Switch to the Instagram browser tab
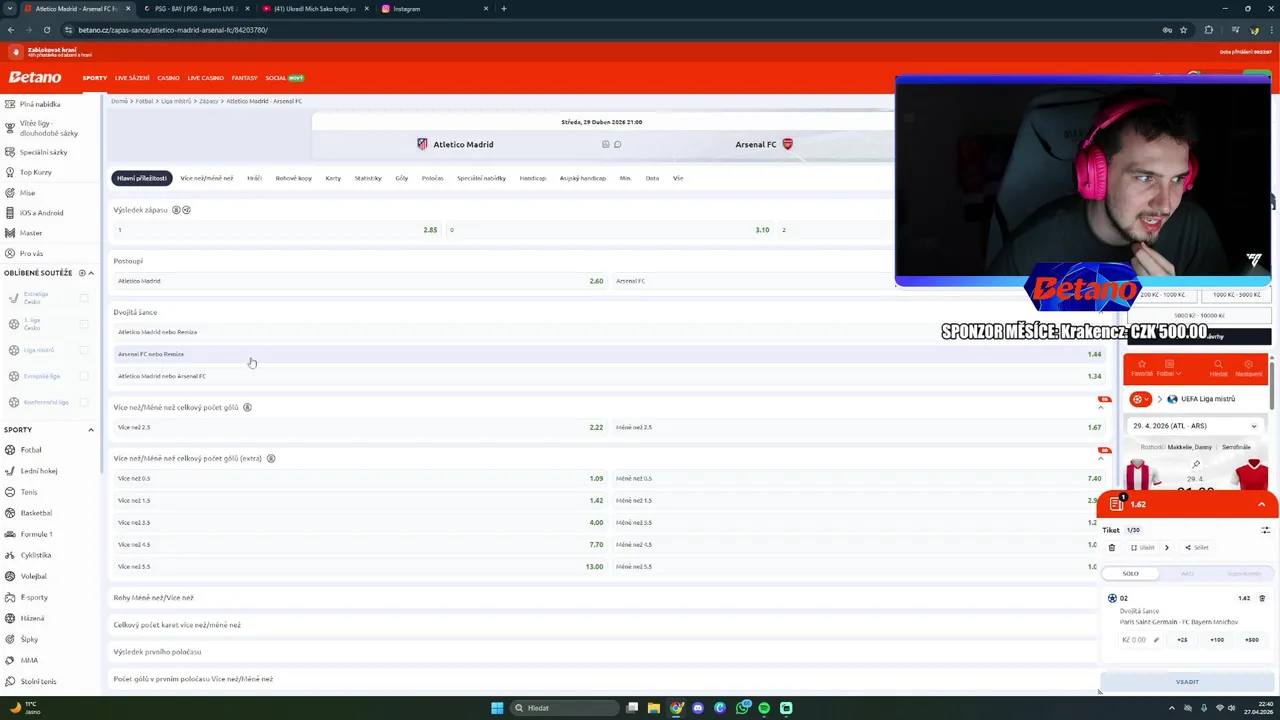The height and width of the screenshot is (720, 1280). tap(432, 9)
